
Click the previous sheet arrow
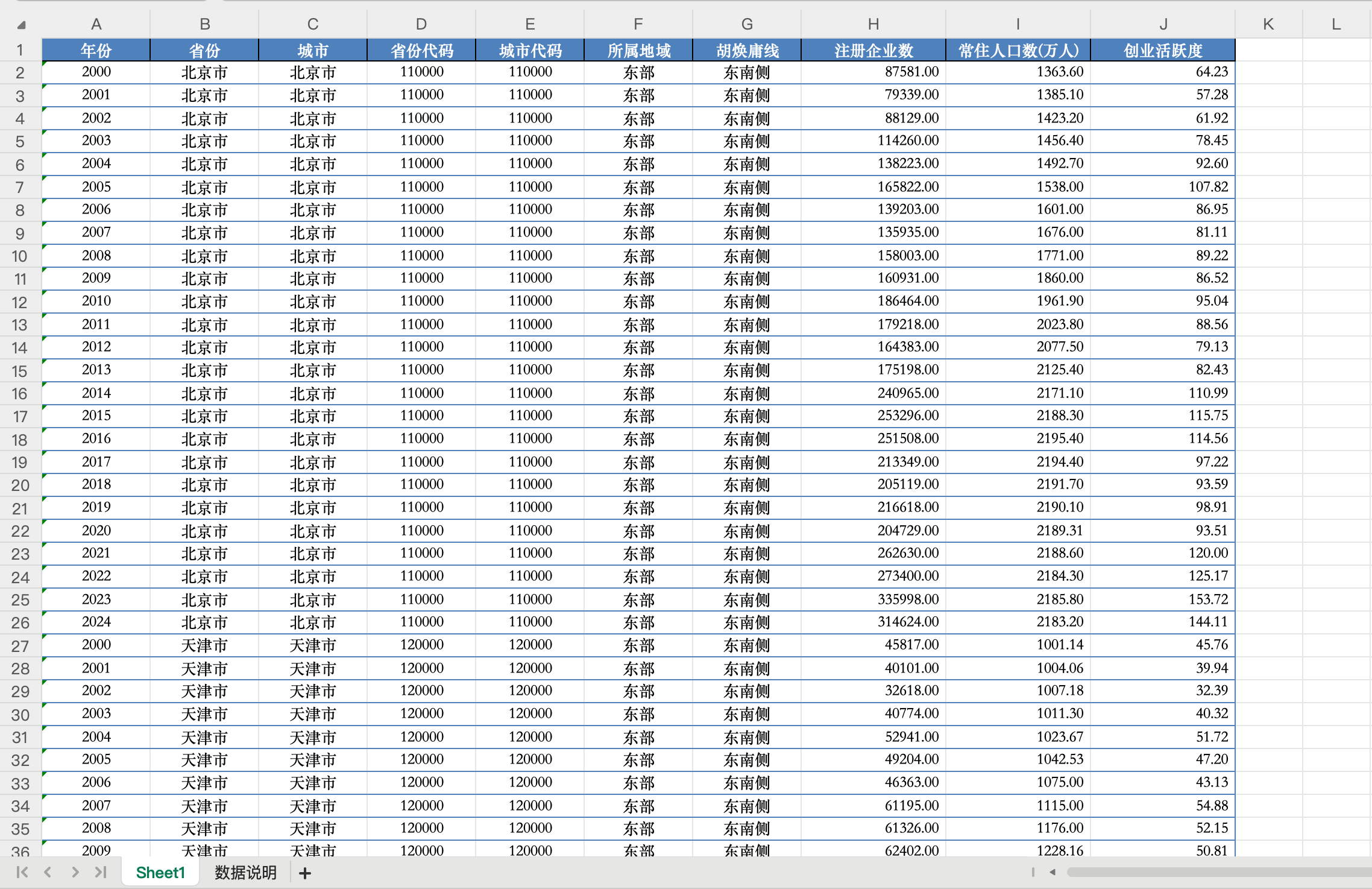click(48, 872)
